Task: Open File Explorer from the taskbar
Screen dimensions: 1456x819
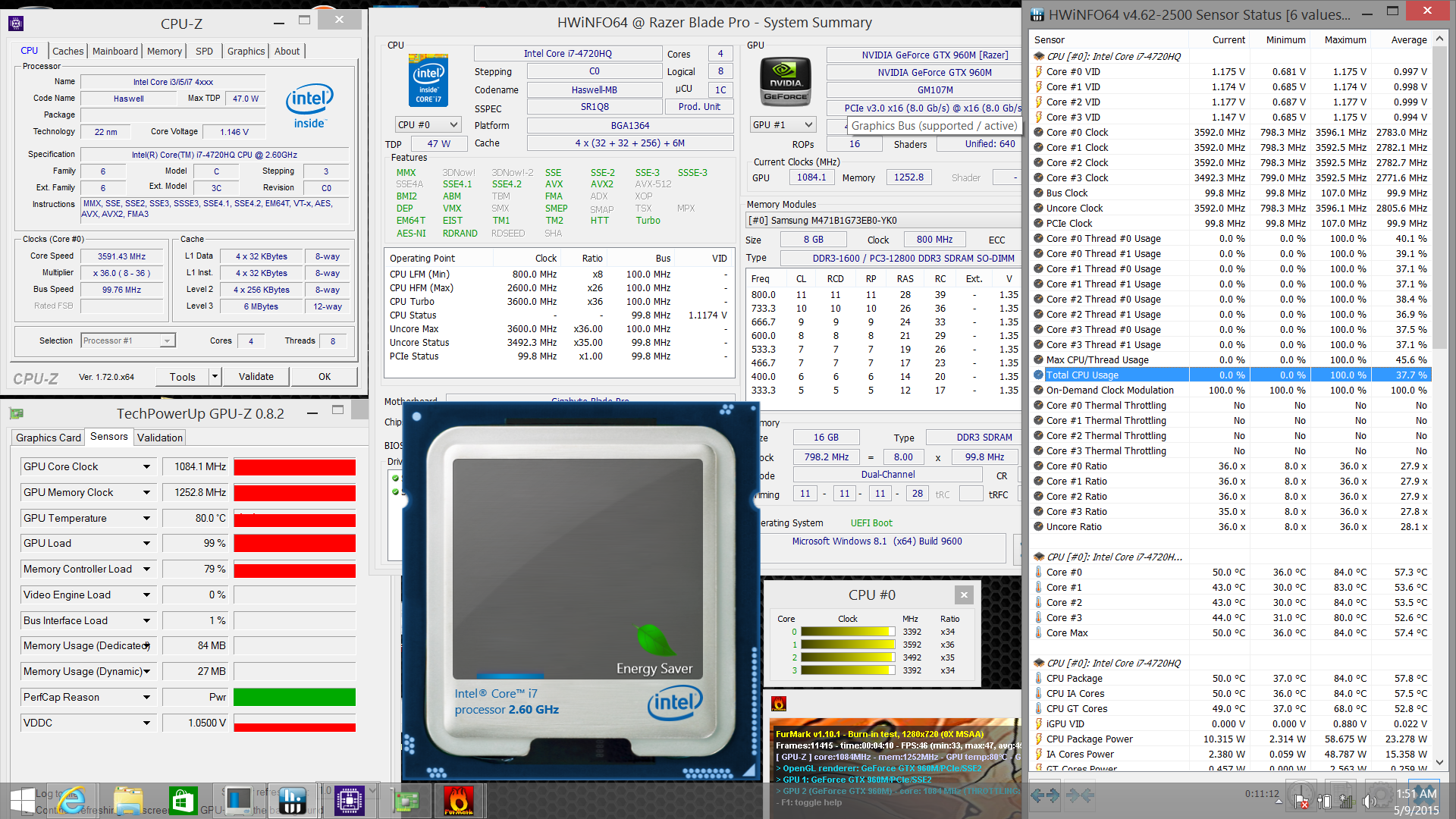Action: (x=128, y=801)
